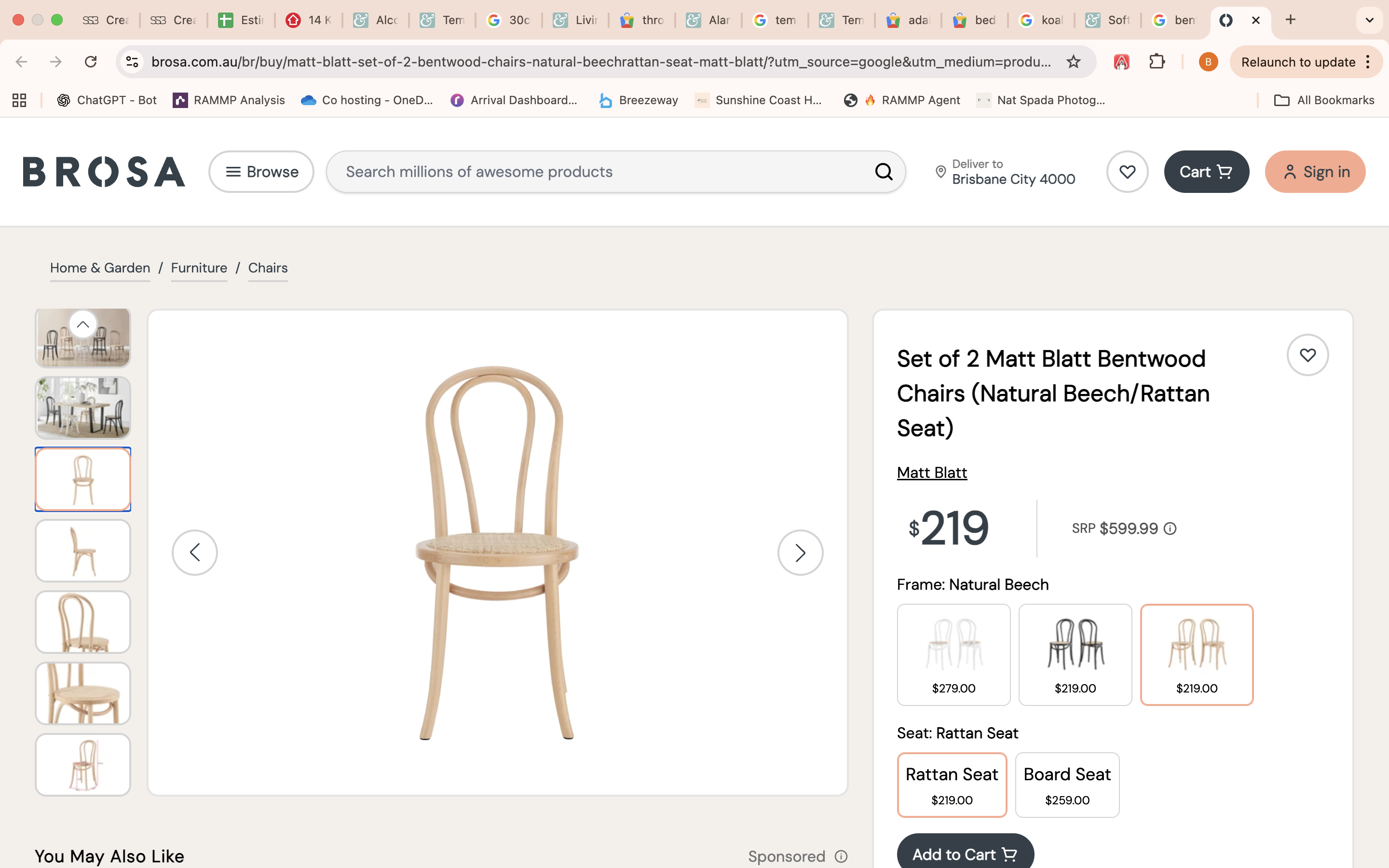This screenshot has width=1389, height=868.
Task: Choose the black frame chairs option
Action: pyautogui.click(x=1075, y=654)
